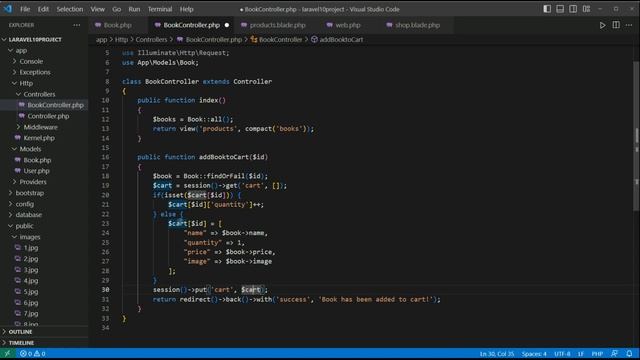
Task: Open the File menu
Action: coord(25,9)
